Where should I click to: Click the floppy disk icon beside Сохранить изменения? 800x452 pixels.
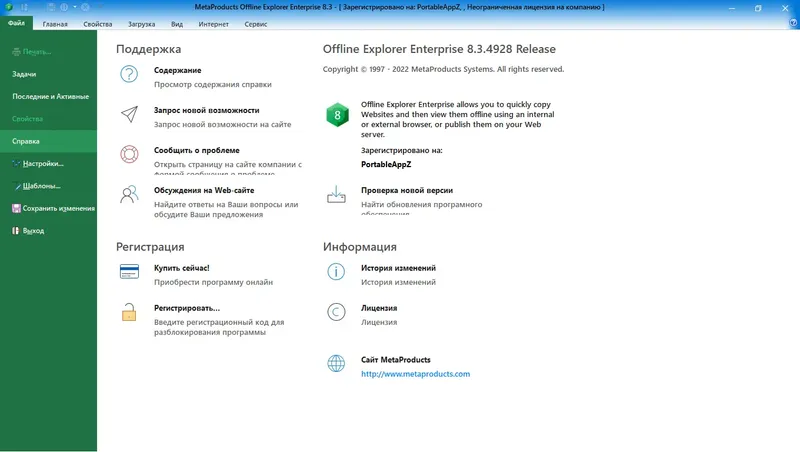pos(16,208)
